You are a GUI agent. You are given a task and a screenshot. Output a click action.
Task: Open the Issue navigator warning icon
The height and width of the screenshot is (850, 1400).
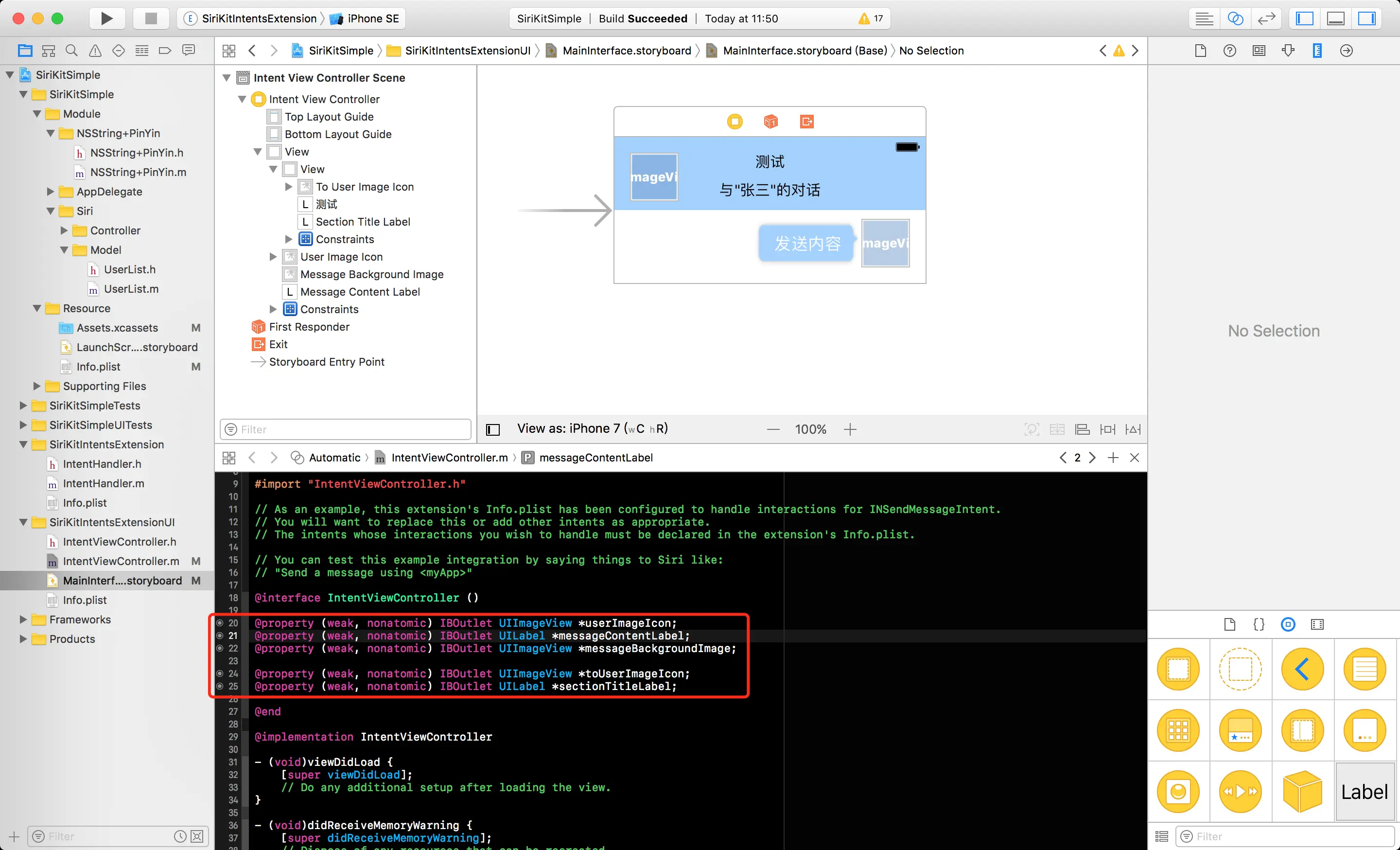[95, 51]
